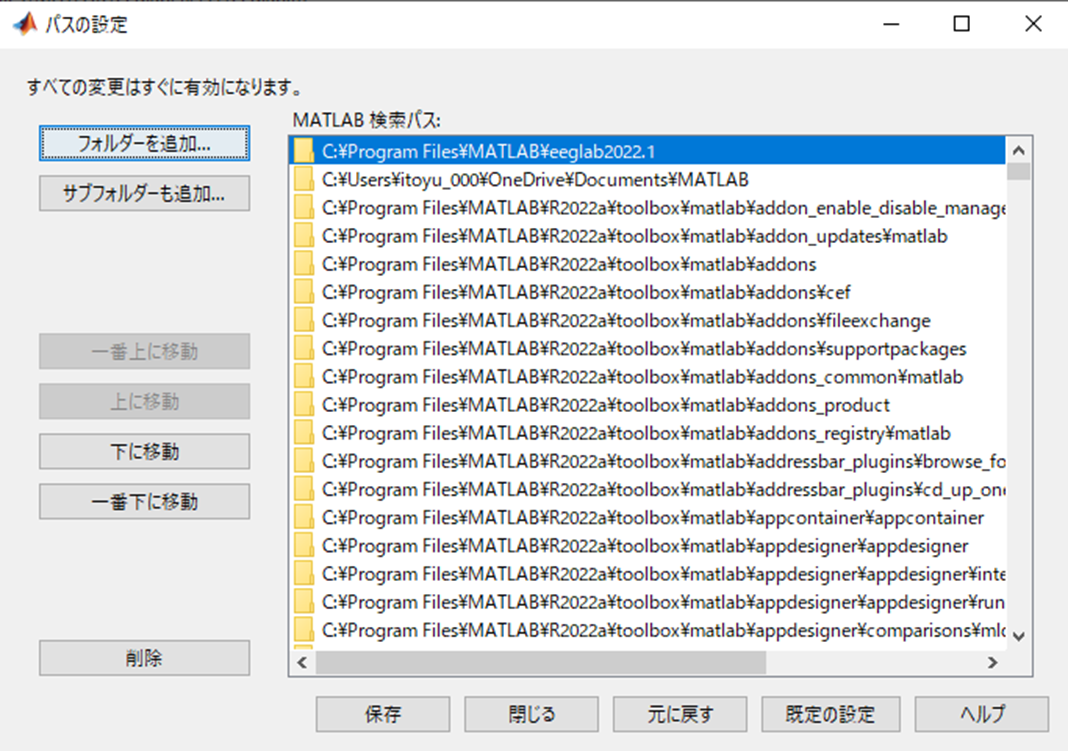This screenshot has height=751, width=1068.
Task: Select the addons\fileexchange path entry
Action: point(648,320)
